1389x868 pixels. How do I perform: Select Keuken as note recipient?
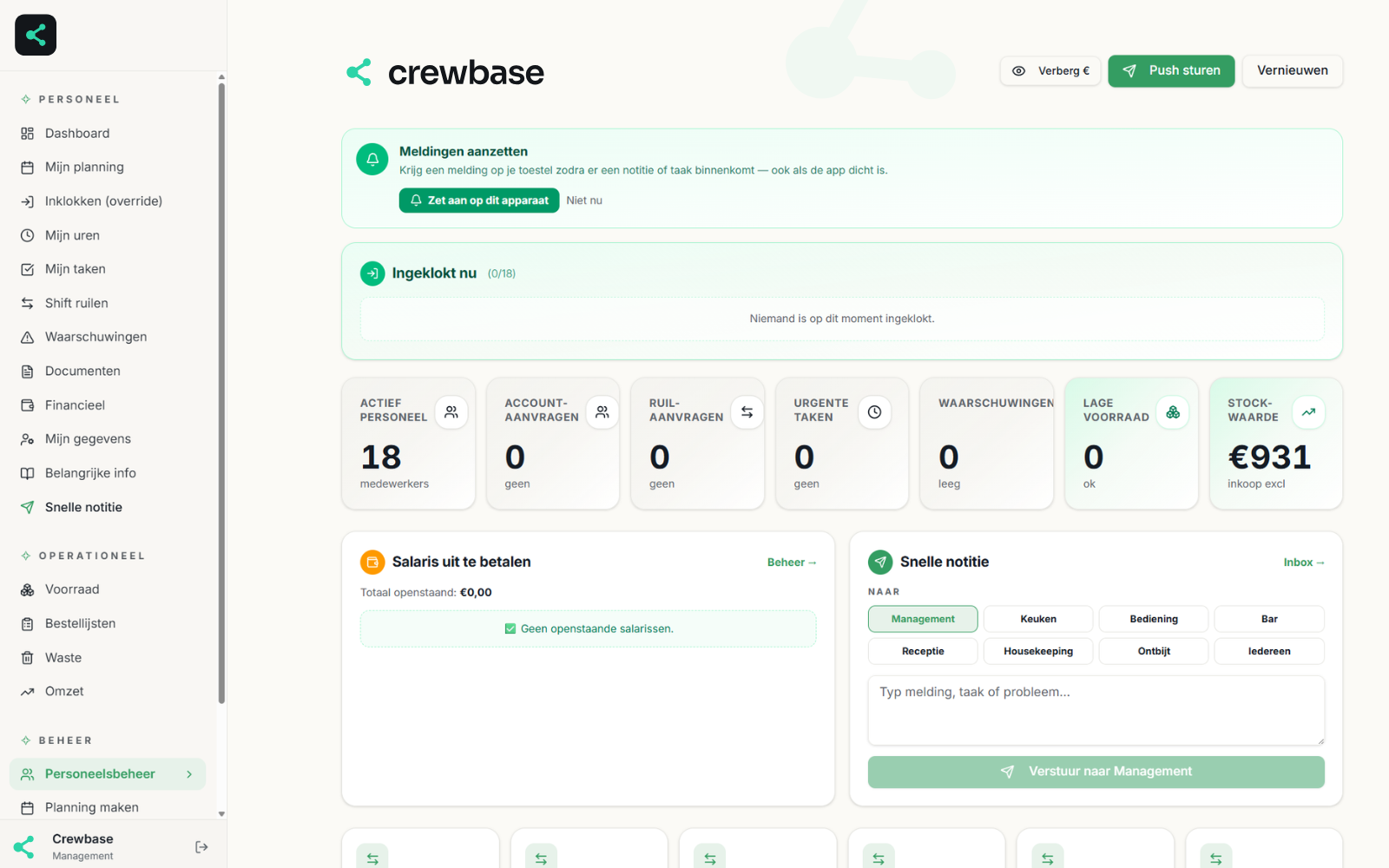point(1038,619)
